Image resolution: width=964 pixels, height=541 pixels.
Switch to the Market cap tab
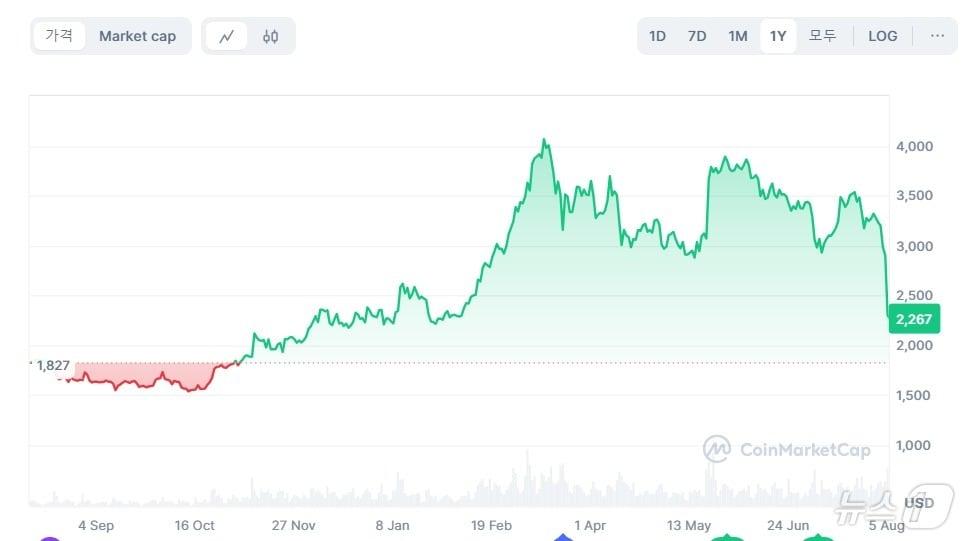[137, 36]
